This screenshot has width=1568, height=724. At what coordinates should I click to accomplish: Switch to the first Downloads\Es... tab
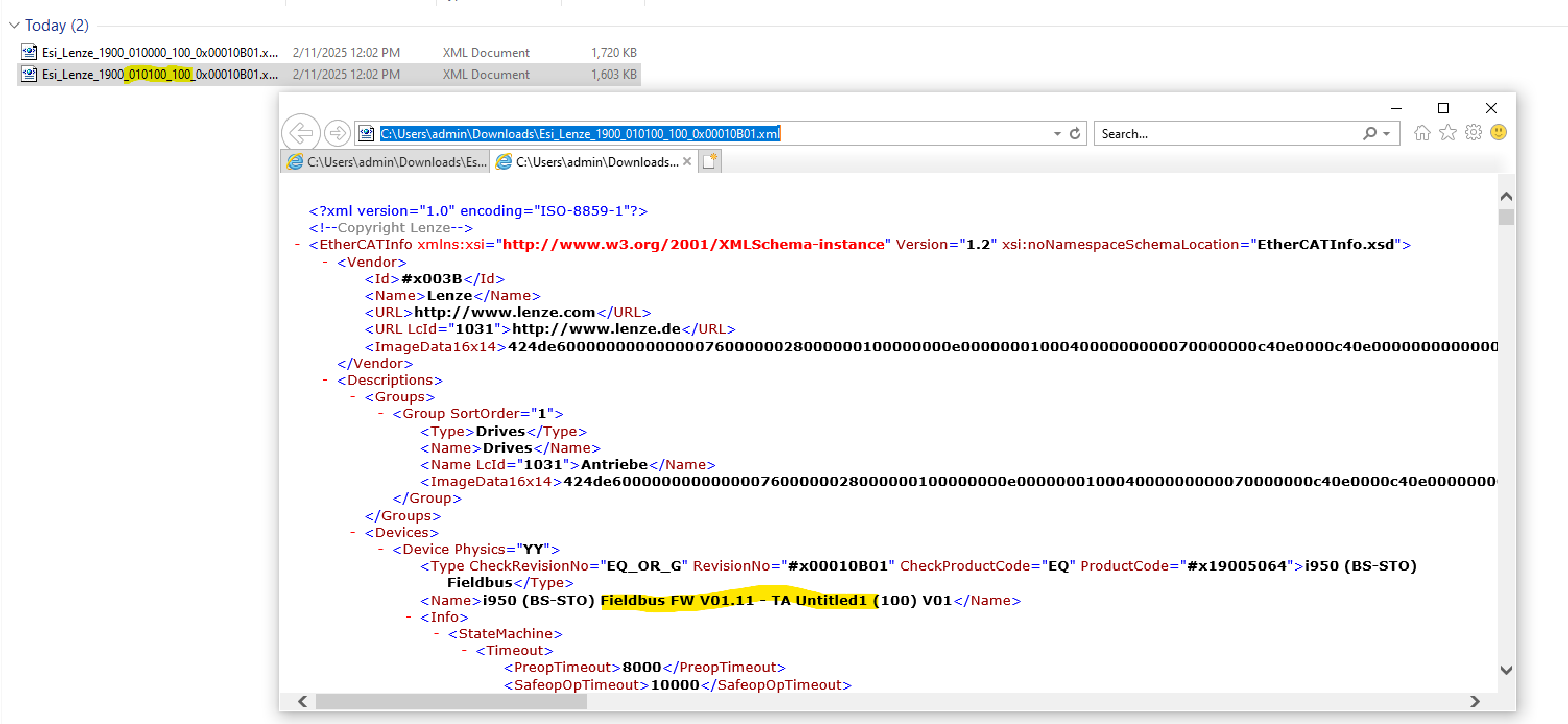tap(387, 162)
